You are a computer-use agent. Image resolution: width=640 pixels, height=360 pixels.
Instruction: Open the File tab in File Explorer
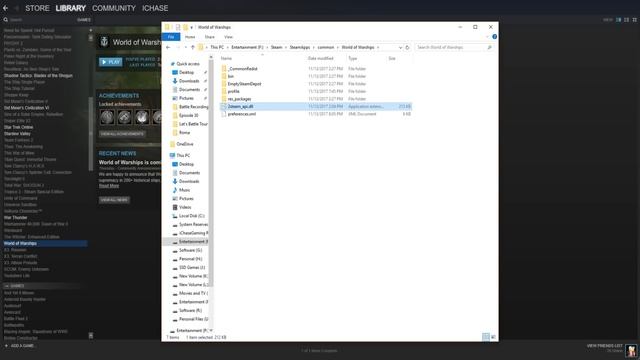pos(171,37)
